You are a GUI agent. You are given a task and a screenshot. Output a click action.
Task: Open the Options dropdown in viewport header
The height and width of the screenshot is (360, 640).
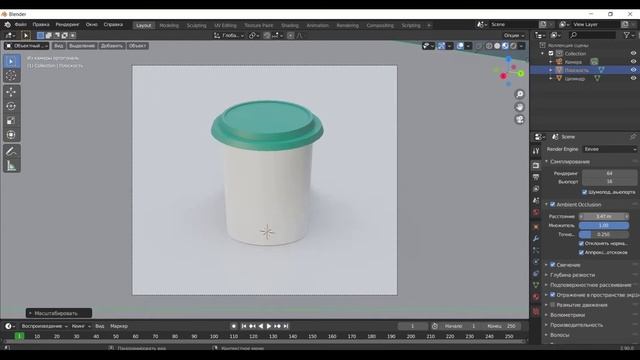point(514,36)
